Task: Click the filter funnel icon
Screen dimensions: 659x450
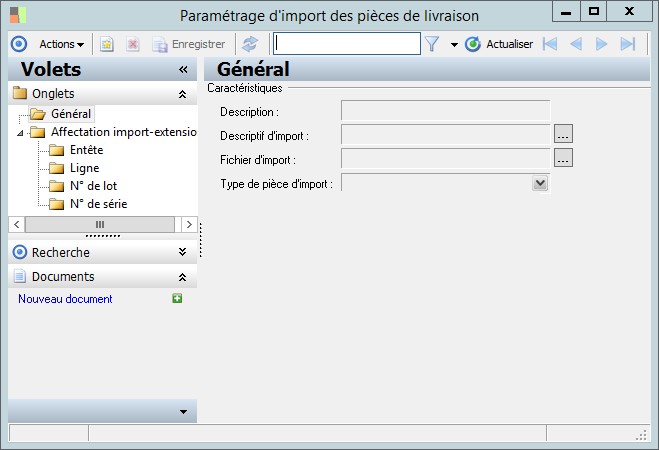Action: tap(432, 44)
